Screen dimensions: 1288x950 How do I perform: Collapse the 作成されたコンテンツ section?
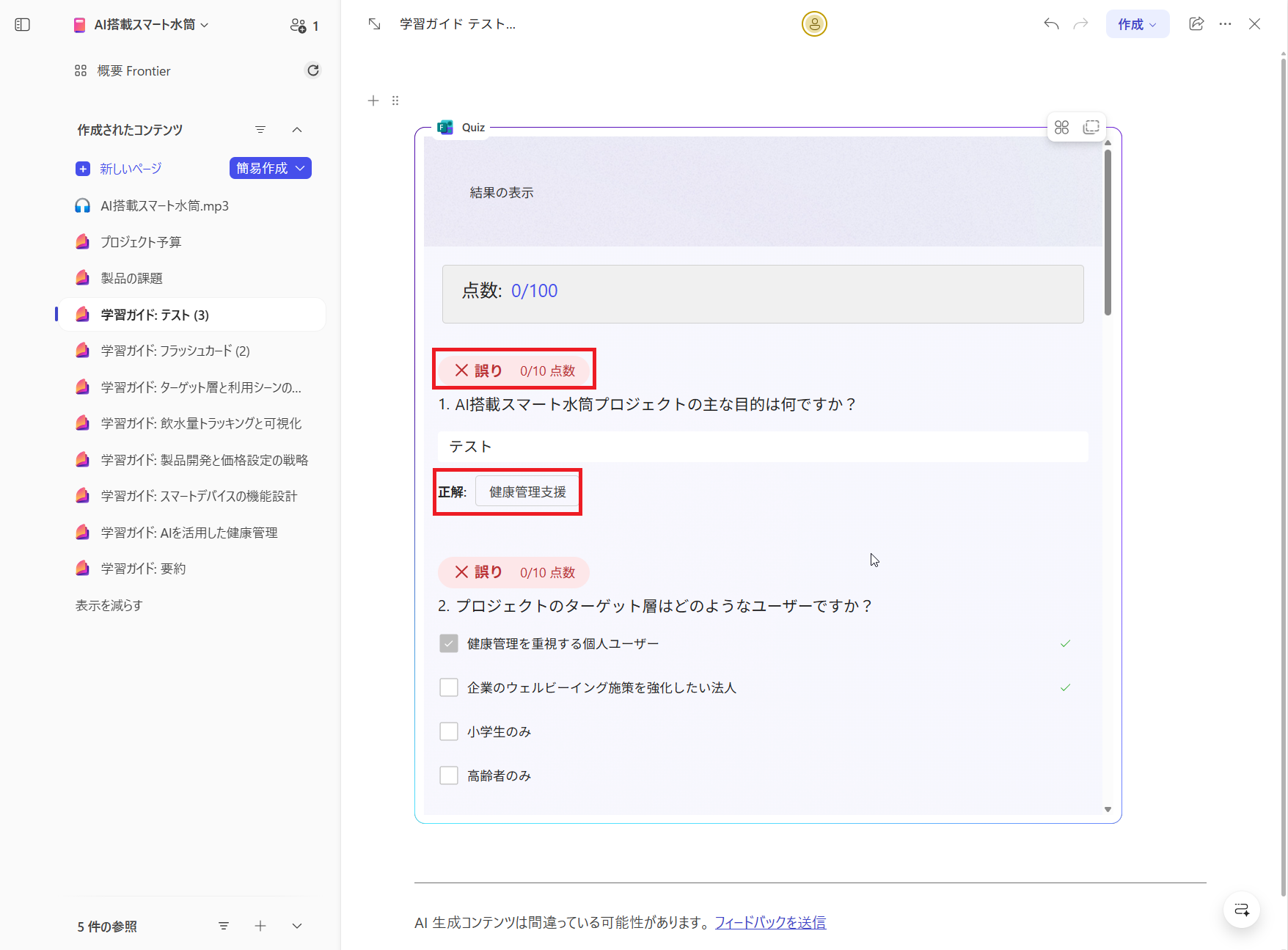[297, 129]
